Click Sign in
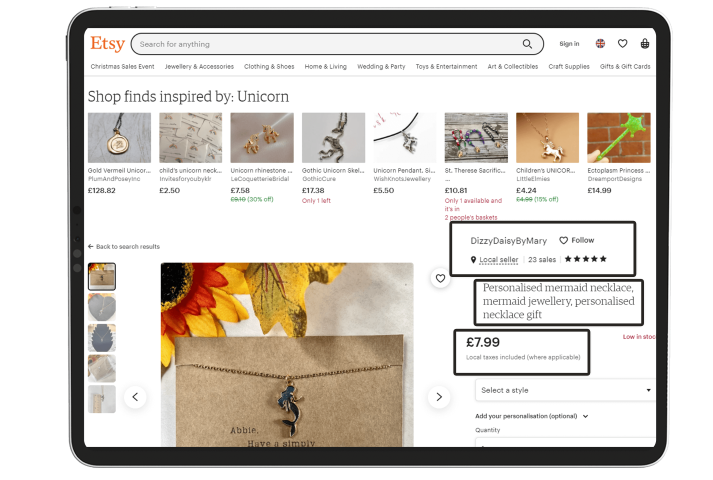The image size is (713, 480). 569,44
